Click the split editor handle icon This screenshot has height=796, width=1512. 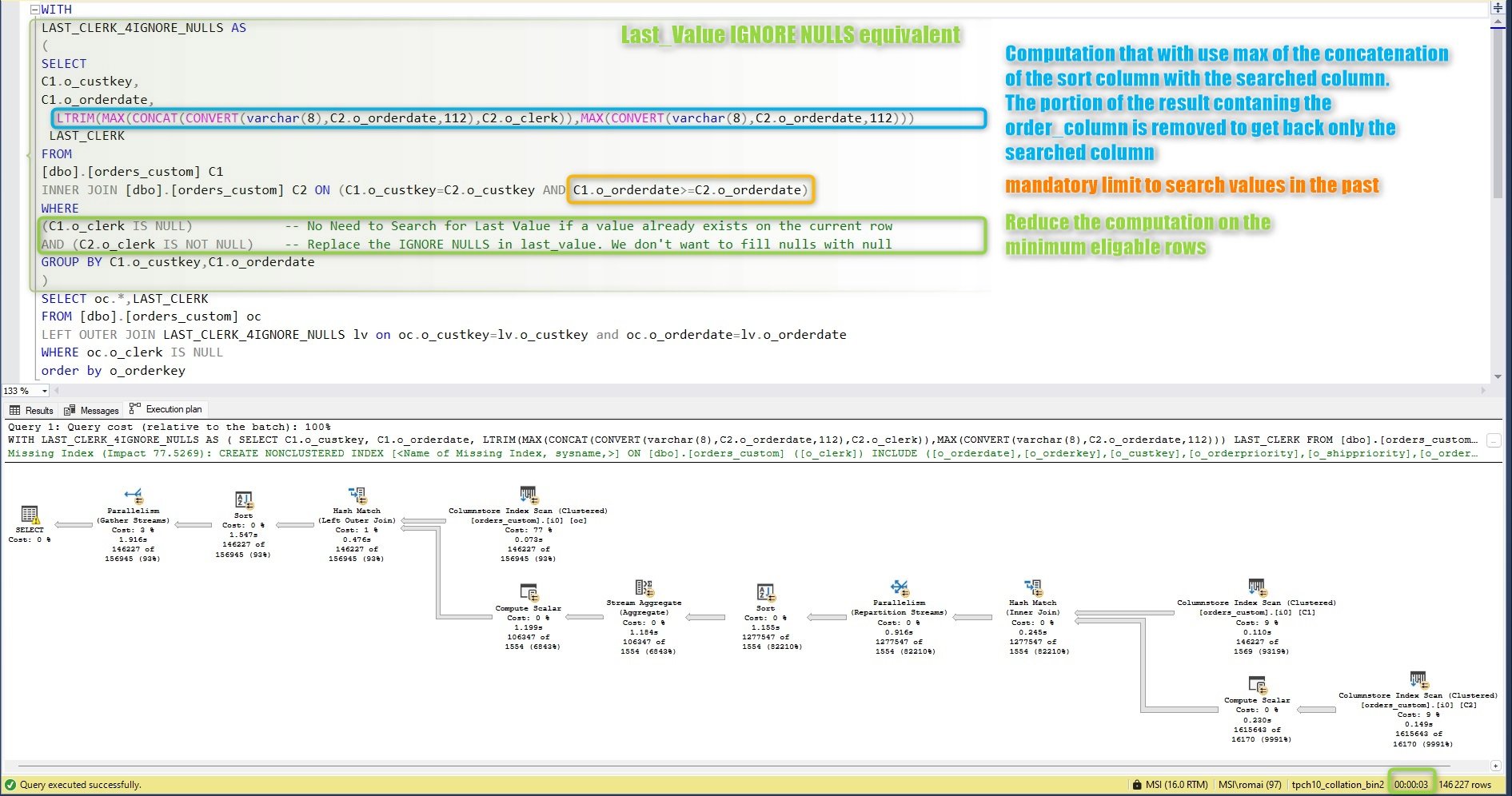point(1498,8)
